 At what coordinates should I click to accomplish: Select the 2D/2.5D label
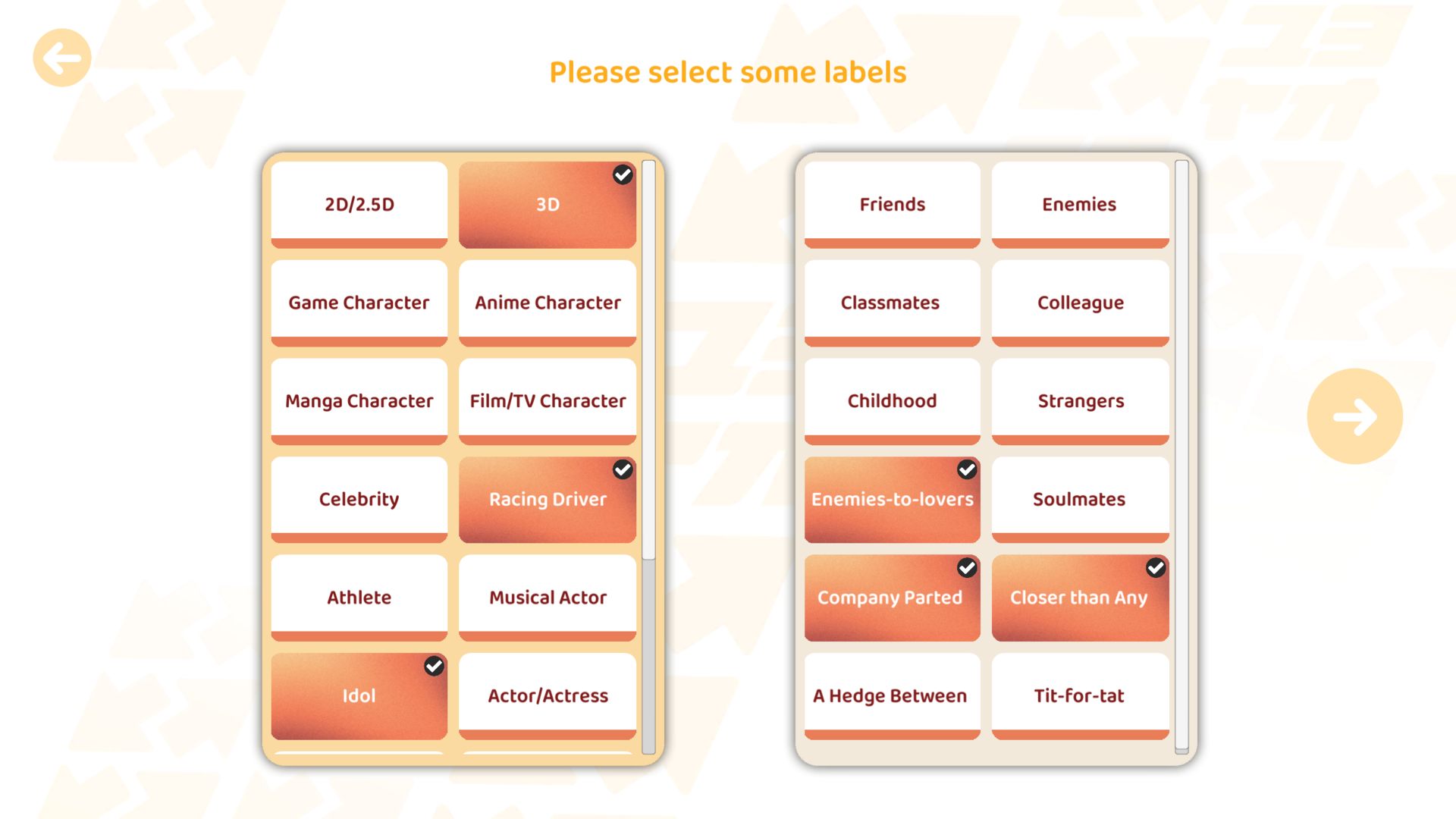tap(359, 204)
